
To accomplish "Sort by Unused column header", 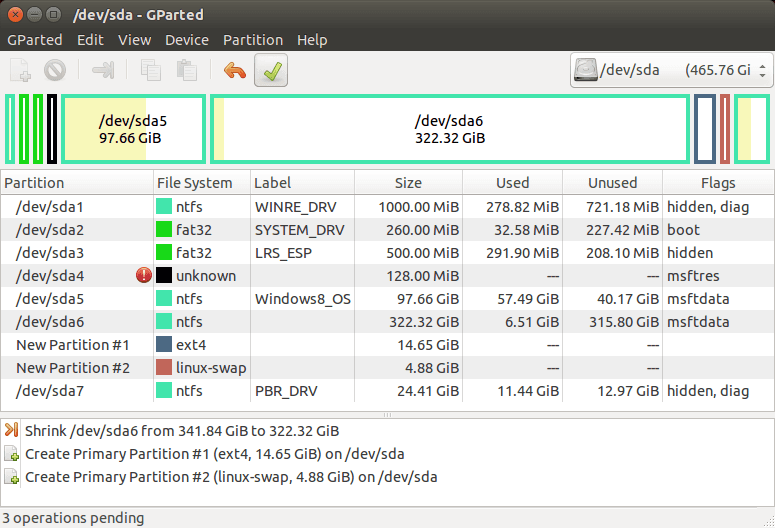I will pyautogui.click(x=612, y=182).
